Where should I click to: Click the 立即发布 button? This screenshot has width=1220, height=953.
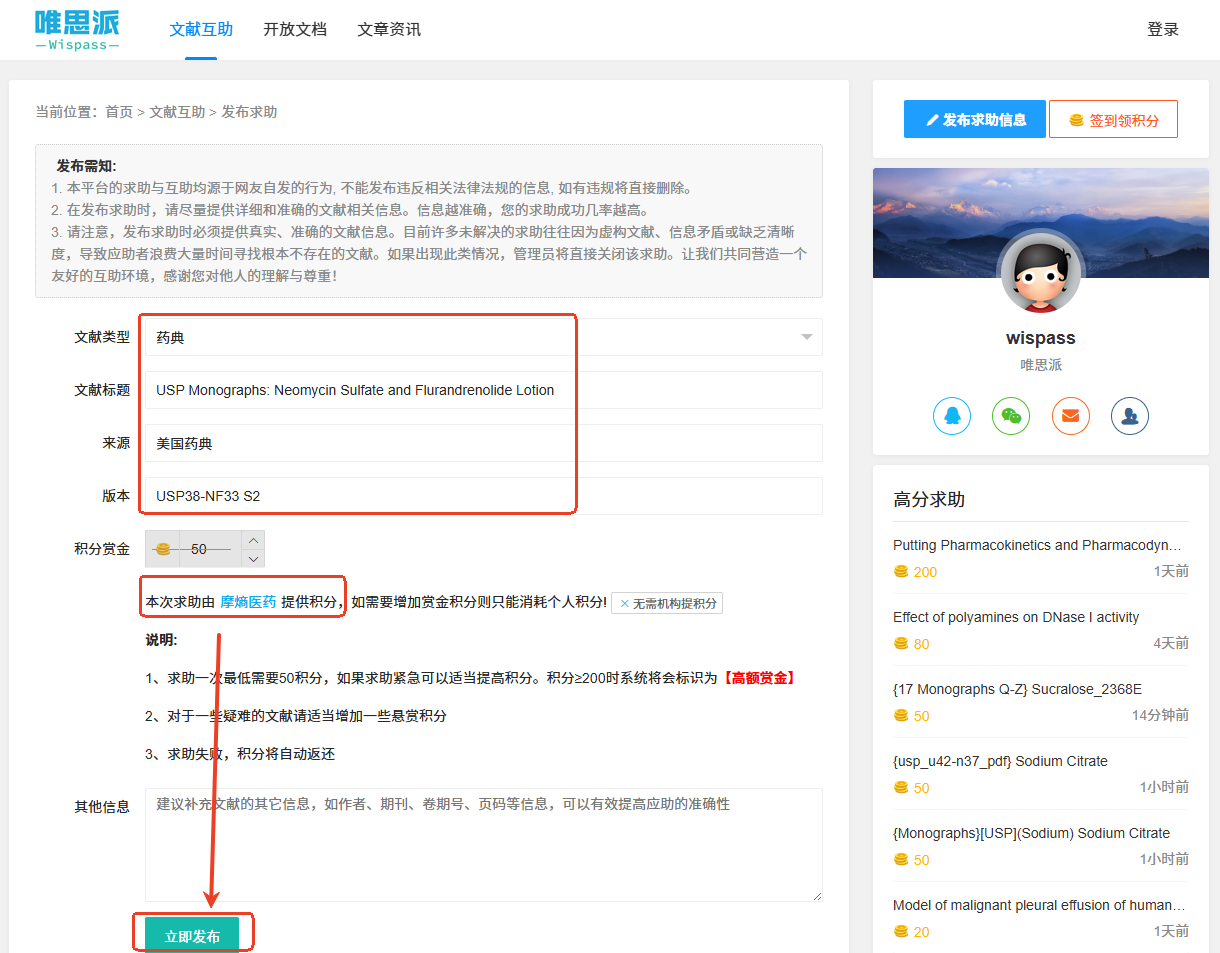click(192, 936)
